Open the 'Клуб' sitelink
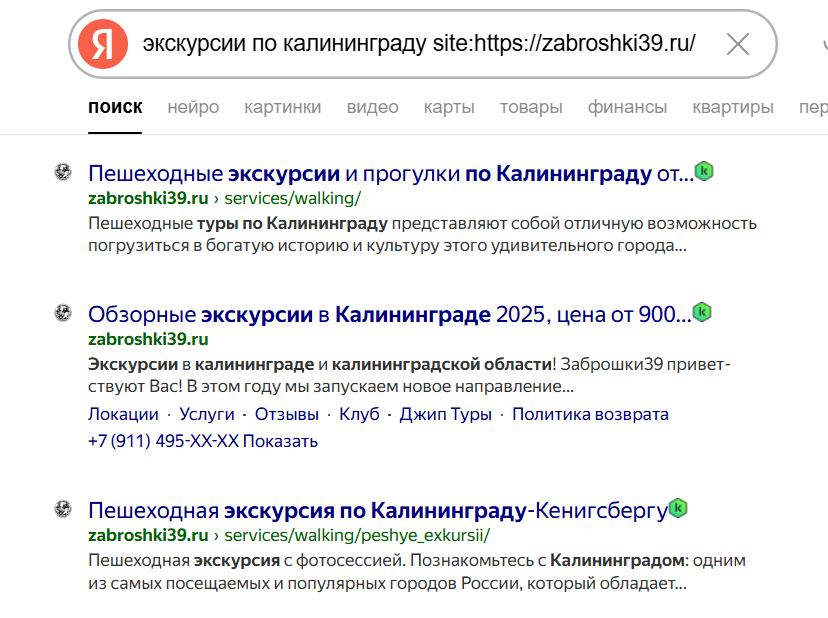This screenshot has width=828, height=618. [359, 414]
